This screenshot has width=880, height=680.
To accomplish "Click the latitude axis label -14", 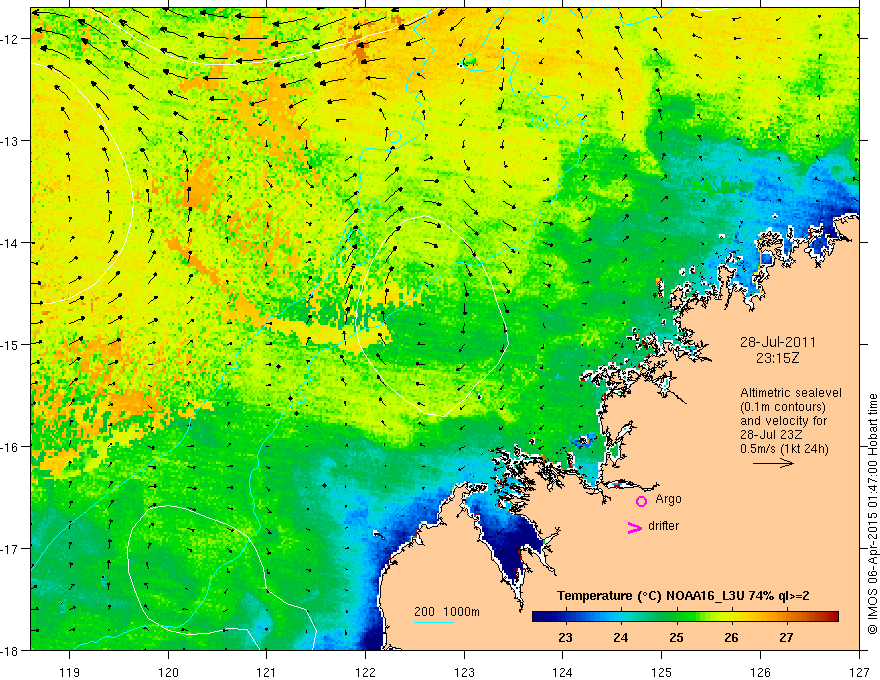I will click(x=11, y=242).
